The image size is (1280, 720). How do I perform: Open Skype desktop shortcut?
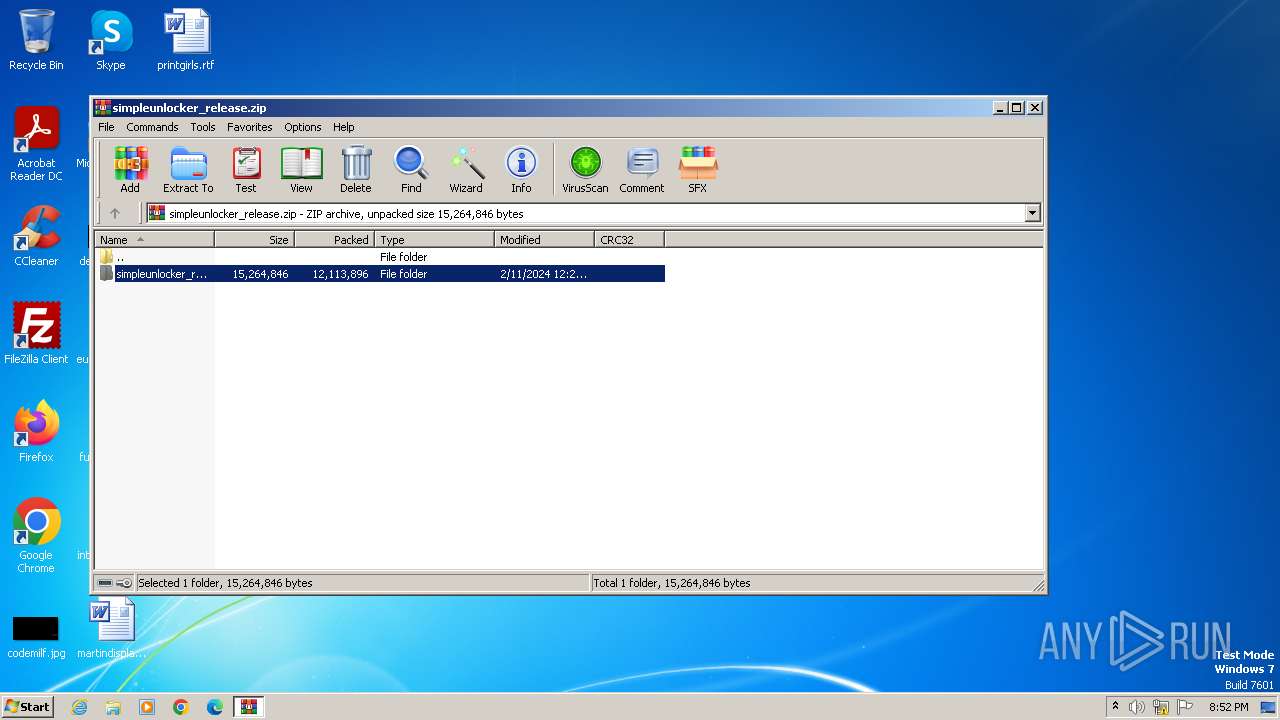click(111, 40)
